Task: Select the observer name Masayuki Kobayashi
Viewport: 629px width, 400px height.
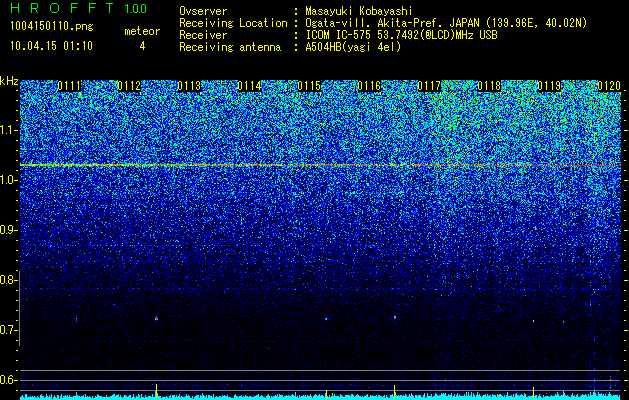Action: pos(359,11)
